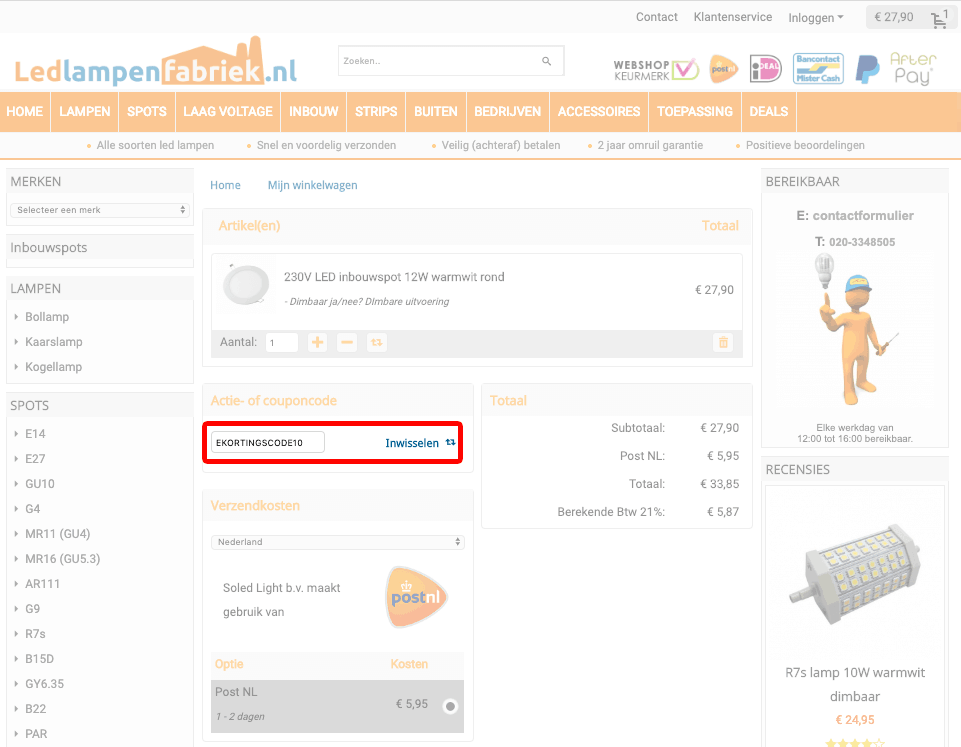Click the iDEAL payment logo
This screenshot has width=961, height=747.
(765, 69)
